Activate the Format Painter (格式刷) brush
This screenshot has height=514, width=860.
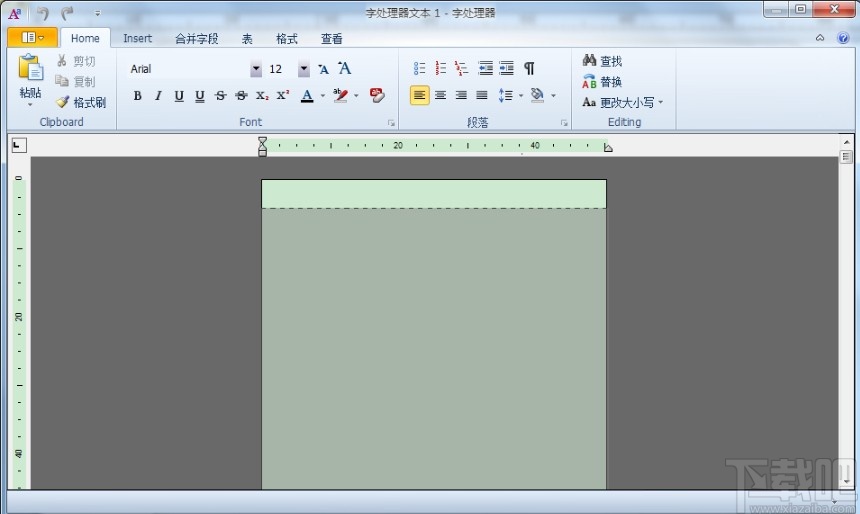[x=81, y=102]
